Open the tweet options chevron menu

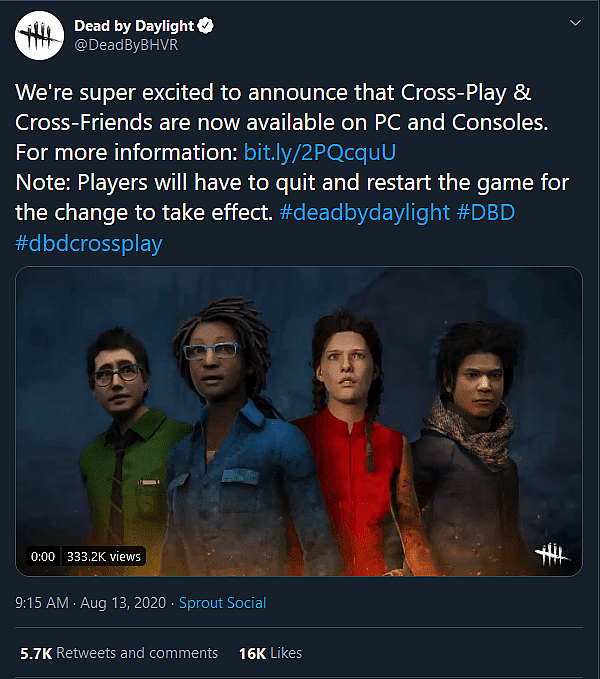(x=573, y=22)
